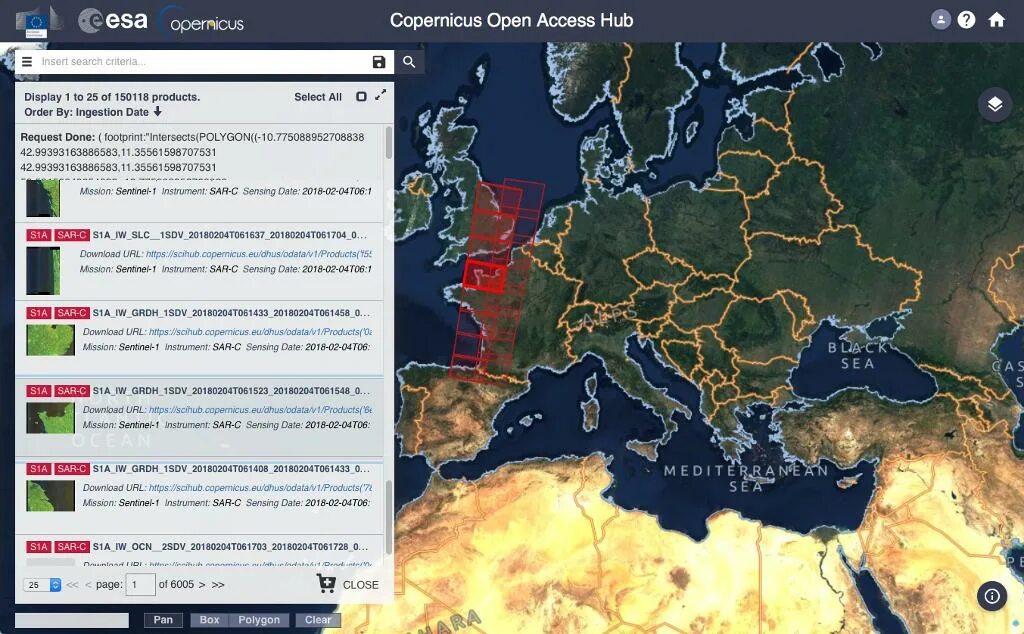Select the S1A_IW_GRDH_1SDV_20180204T061433 product title
Image resolution: width=1024 pixels, height=634 pixels.
(231, 313)
